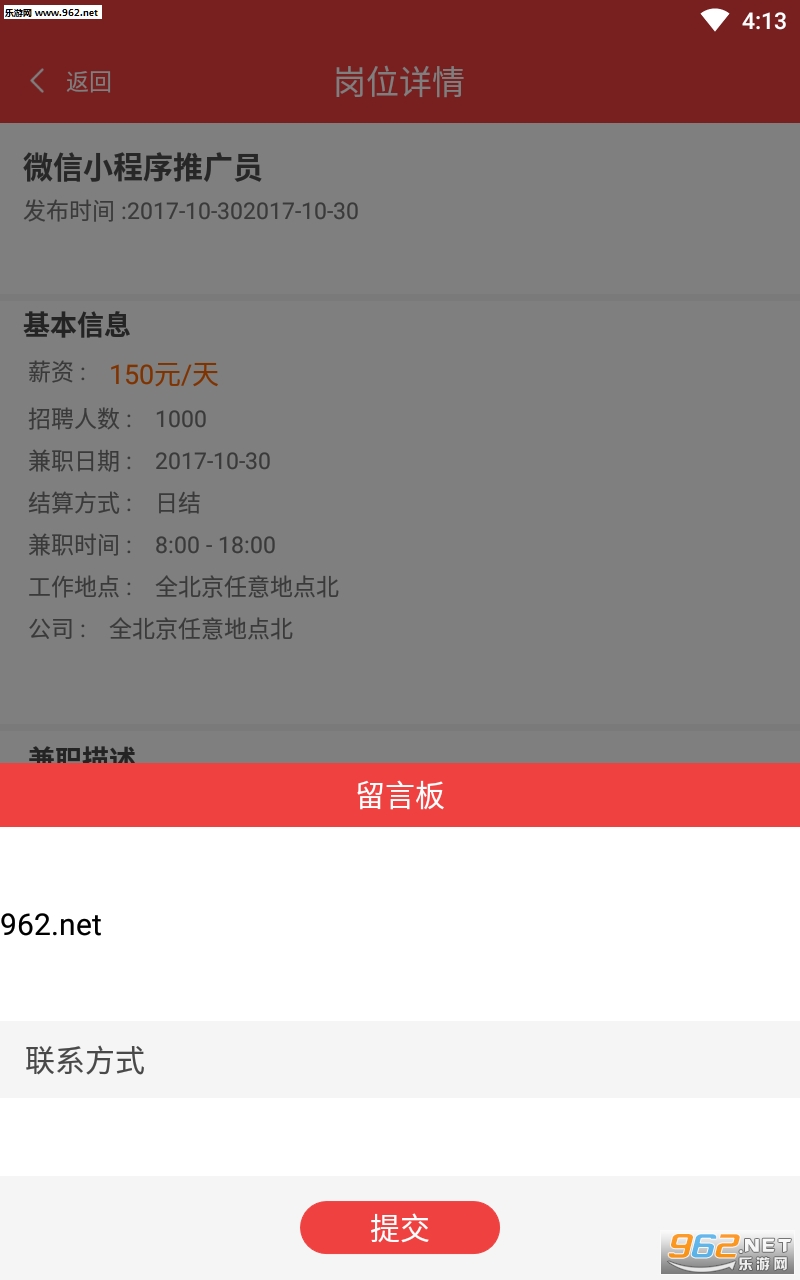Tap the empty contact input field
This screenshot has width=800, height=1280.
[x=400, y=1136]
